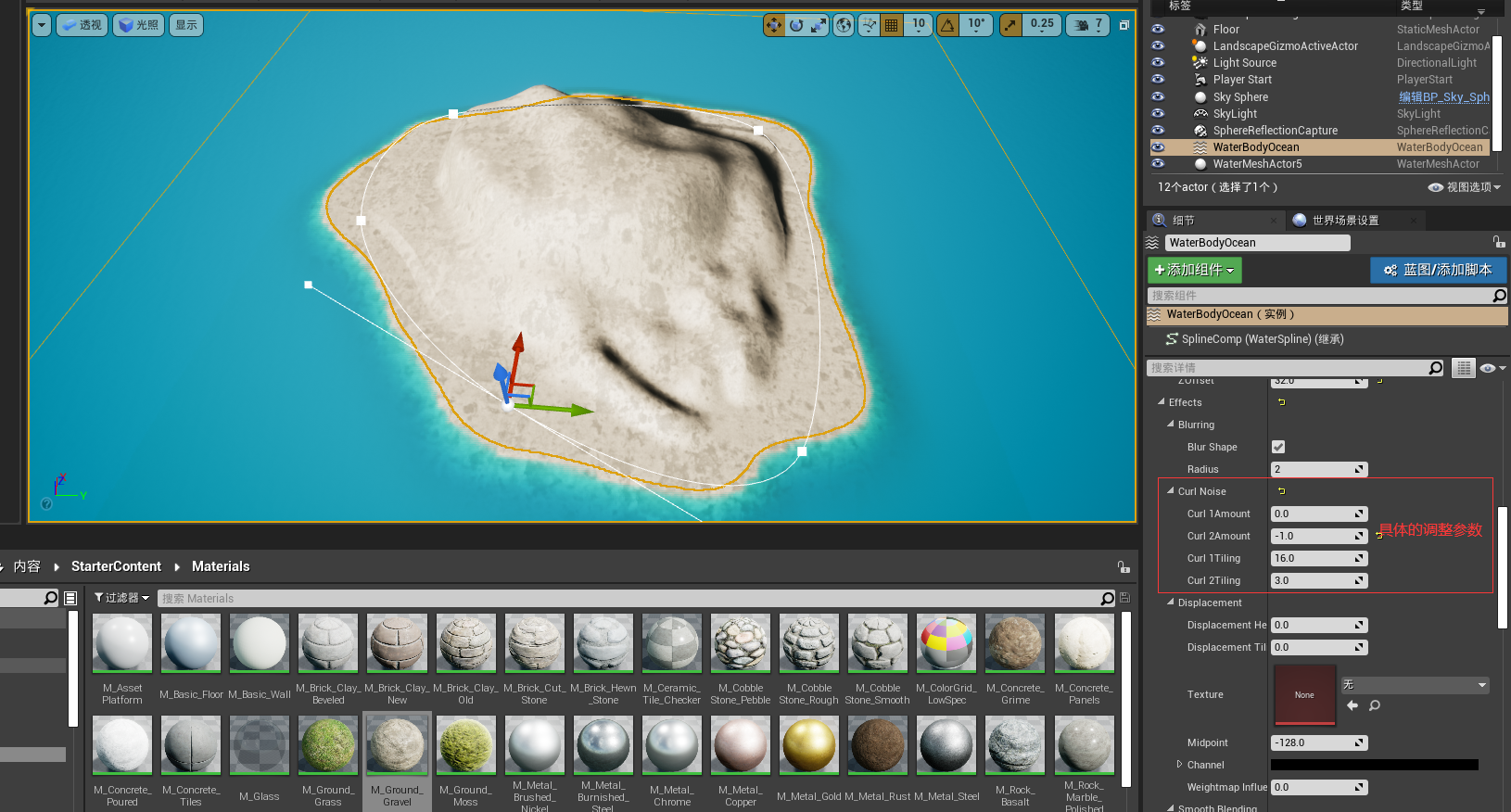Open the 过滤器 filters dropdown

121,598
